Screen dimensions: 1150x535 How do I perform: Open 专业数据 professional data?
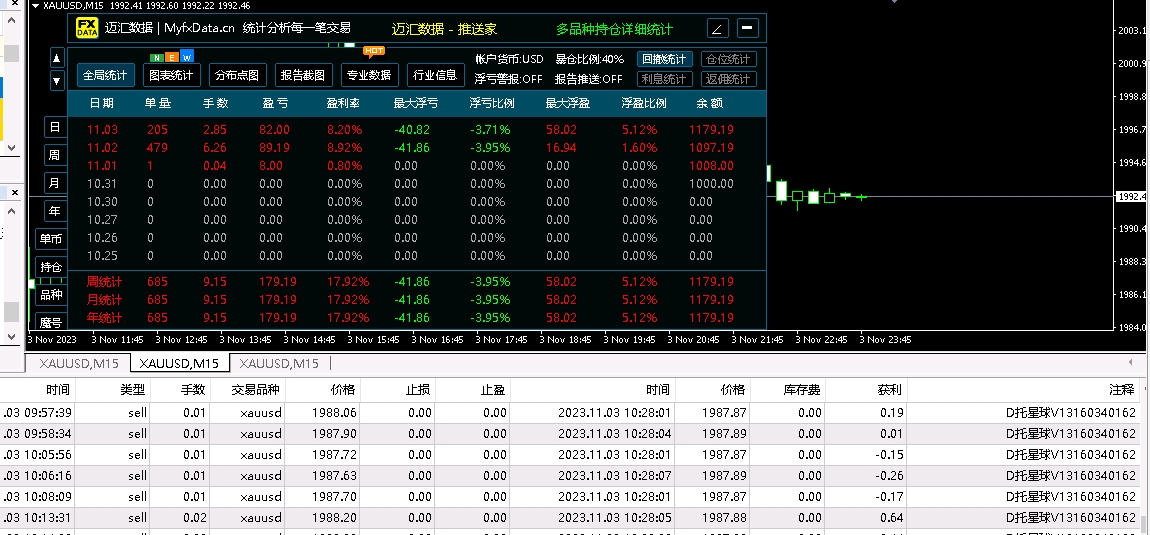[x=369, y=75]
